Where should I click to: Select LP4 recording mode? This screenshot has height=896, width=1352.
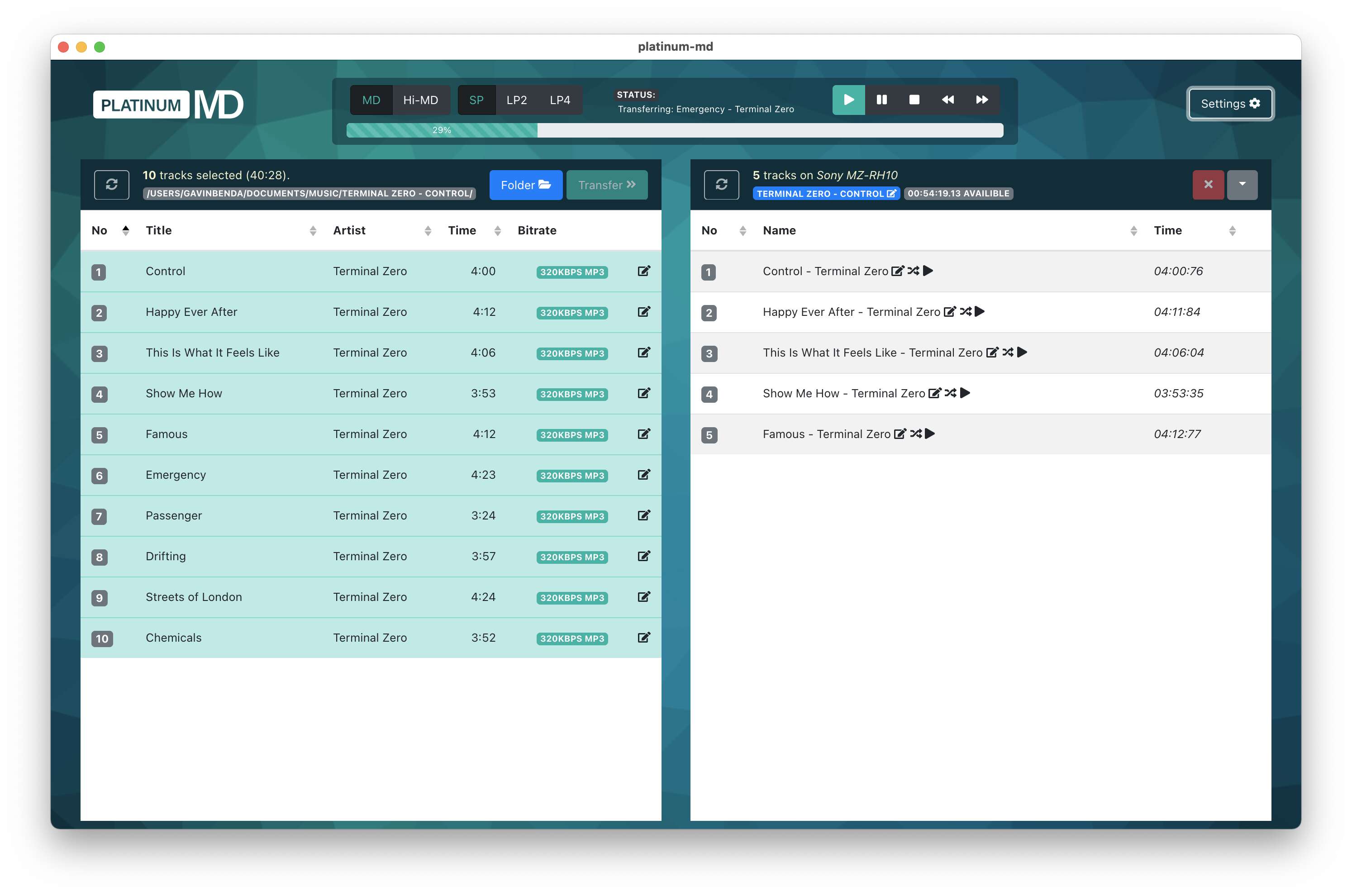(x=559, y=100)
